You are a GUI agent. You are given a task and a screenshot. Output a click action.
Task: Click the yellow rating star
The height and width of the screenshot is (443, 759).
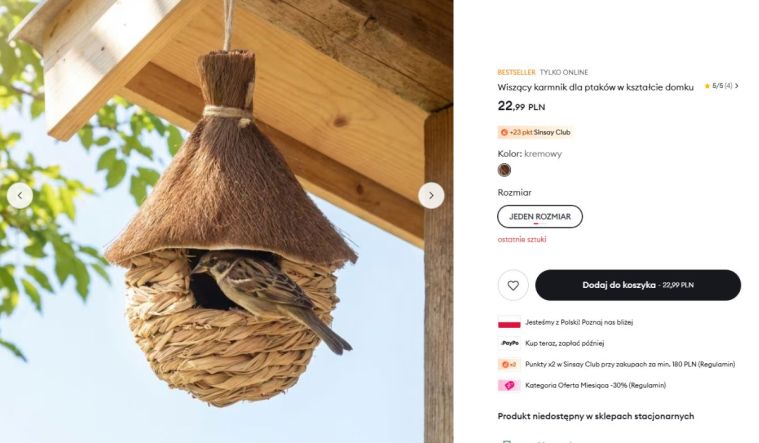click(x=707, y=86)
